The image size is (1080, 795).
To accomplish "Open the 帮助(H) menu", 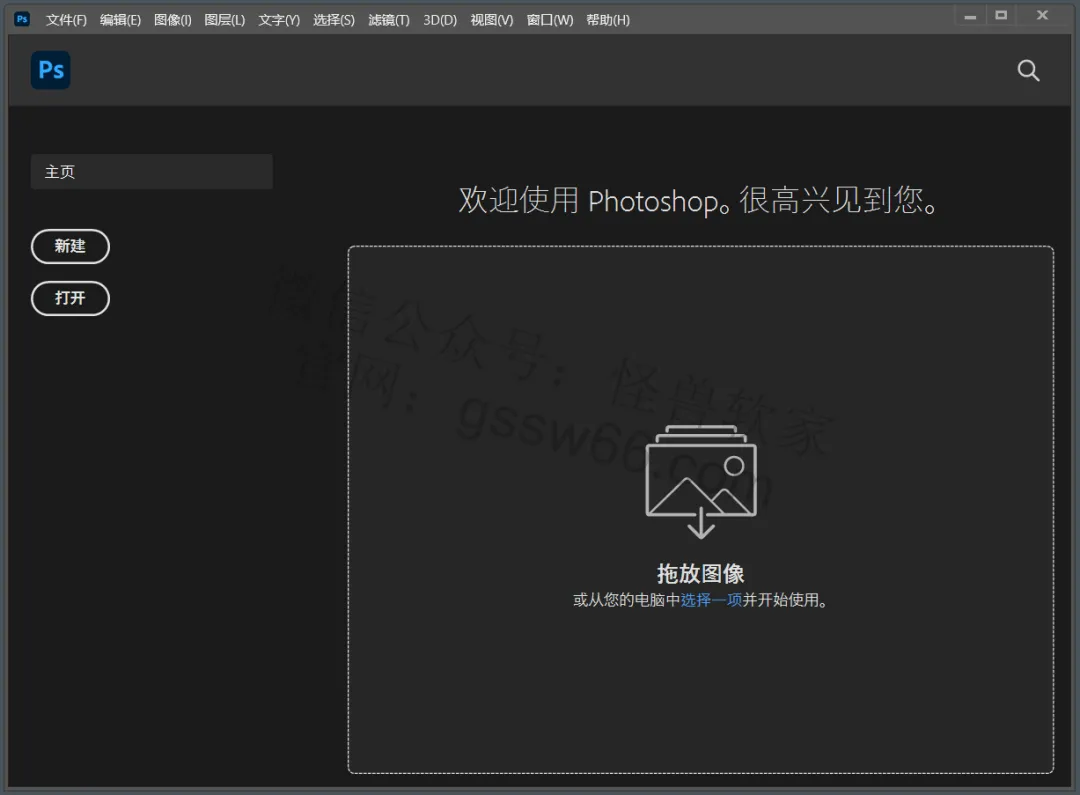I will (x=608, y=20).
